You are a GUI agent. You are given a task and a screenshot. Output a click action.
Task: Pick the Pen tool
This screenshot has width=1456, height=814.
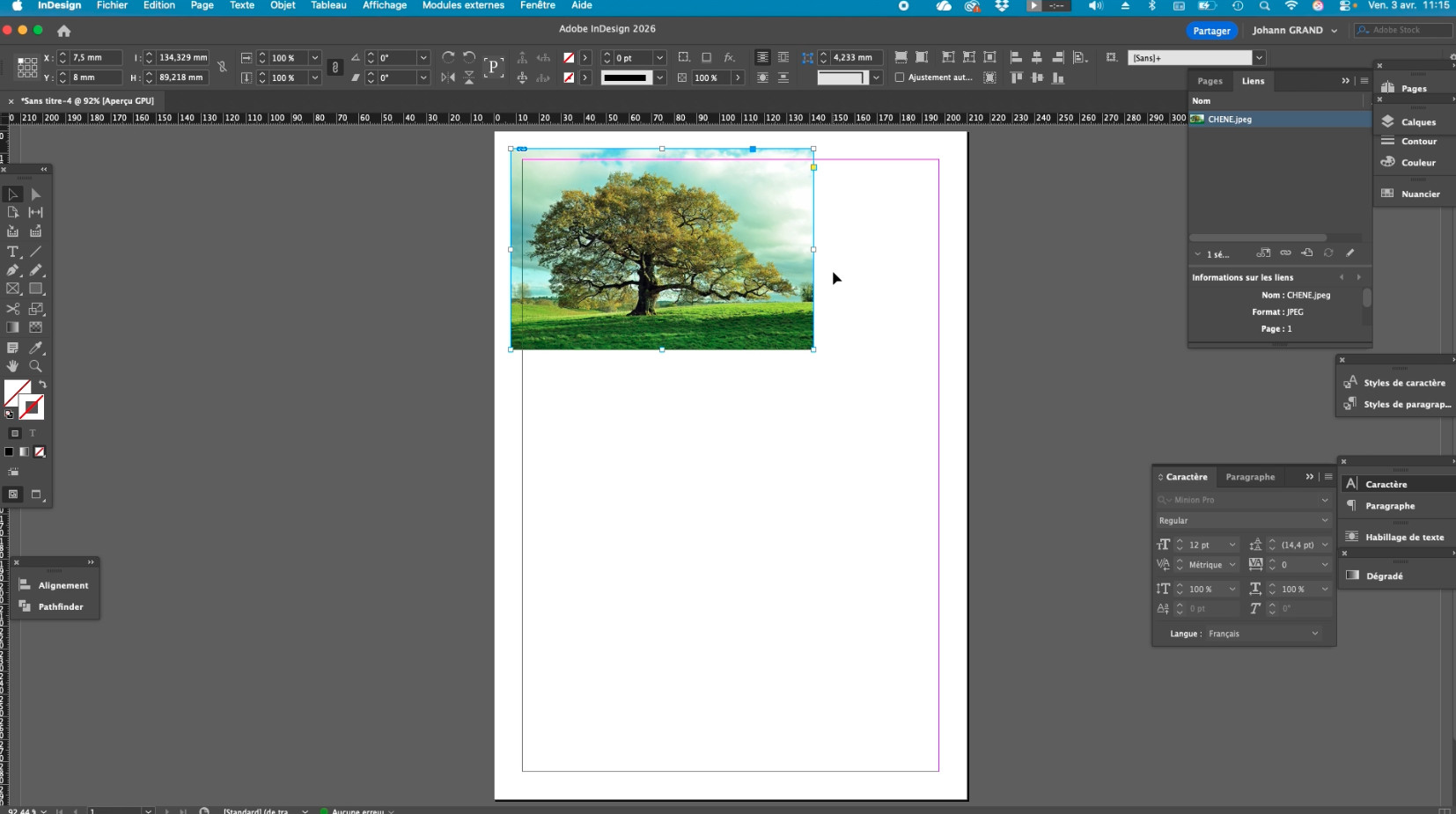coord(13,270)
